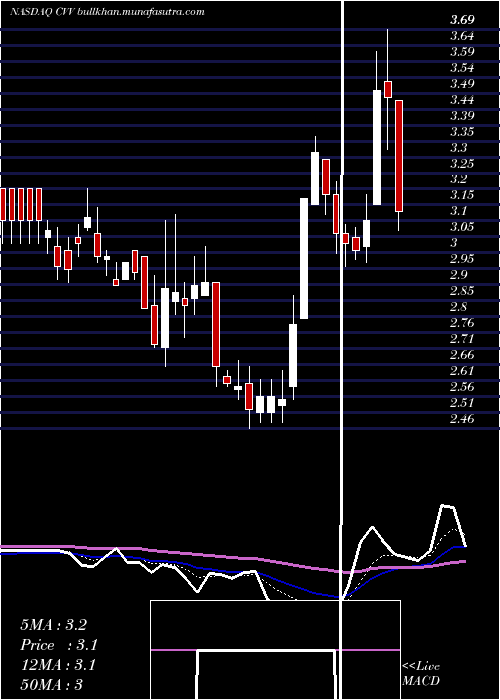The width and height of the screenshot is (500, 700).
Task: Click the 3.59 price level label
Action: [x=462, y=52]
